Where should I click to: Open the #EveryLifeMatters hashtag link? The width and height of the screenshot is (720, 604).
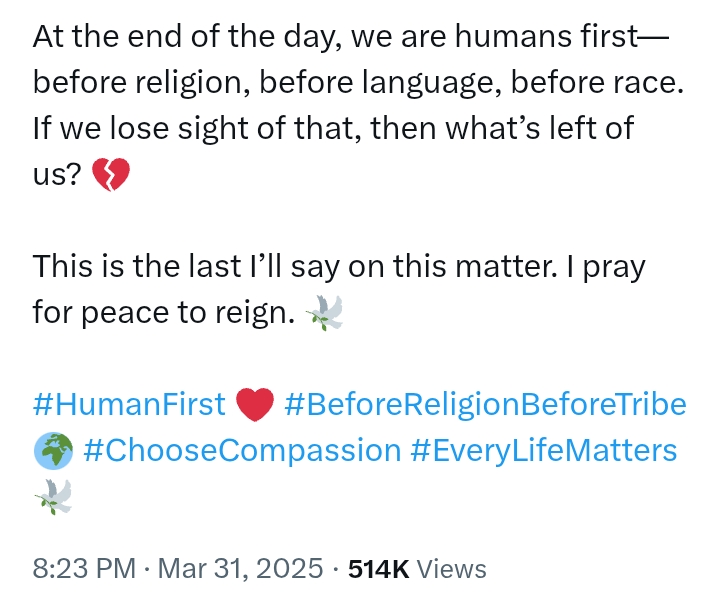point(543,451)
